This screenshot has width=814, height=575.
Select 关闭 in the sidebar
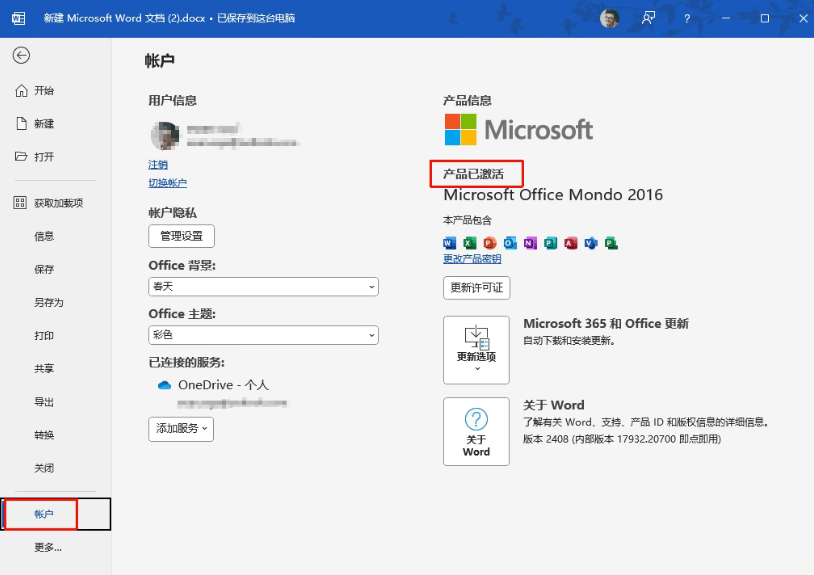click(x=44, y=468)
